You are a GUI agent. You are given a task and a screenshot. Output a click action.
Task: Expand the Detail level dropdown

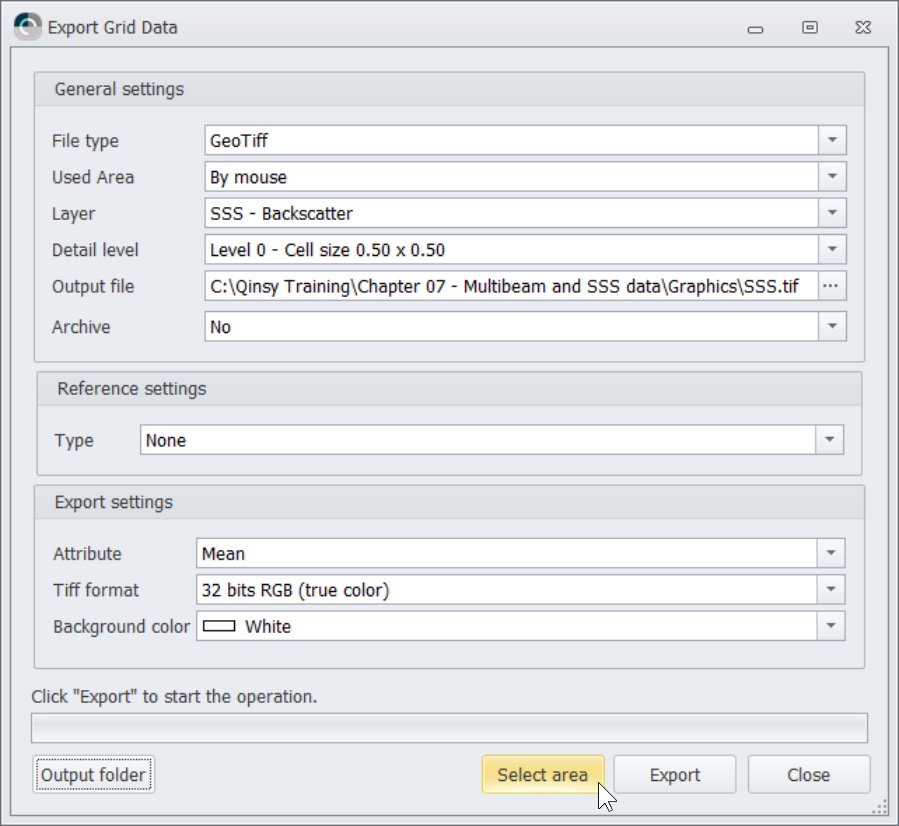point(832,250)
